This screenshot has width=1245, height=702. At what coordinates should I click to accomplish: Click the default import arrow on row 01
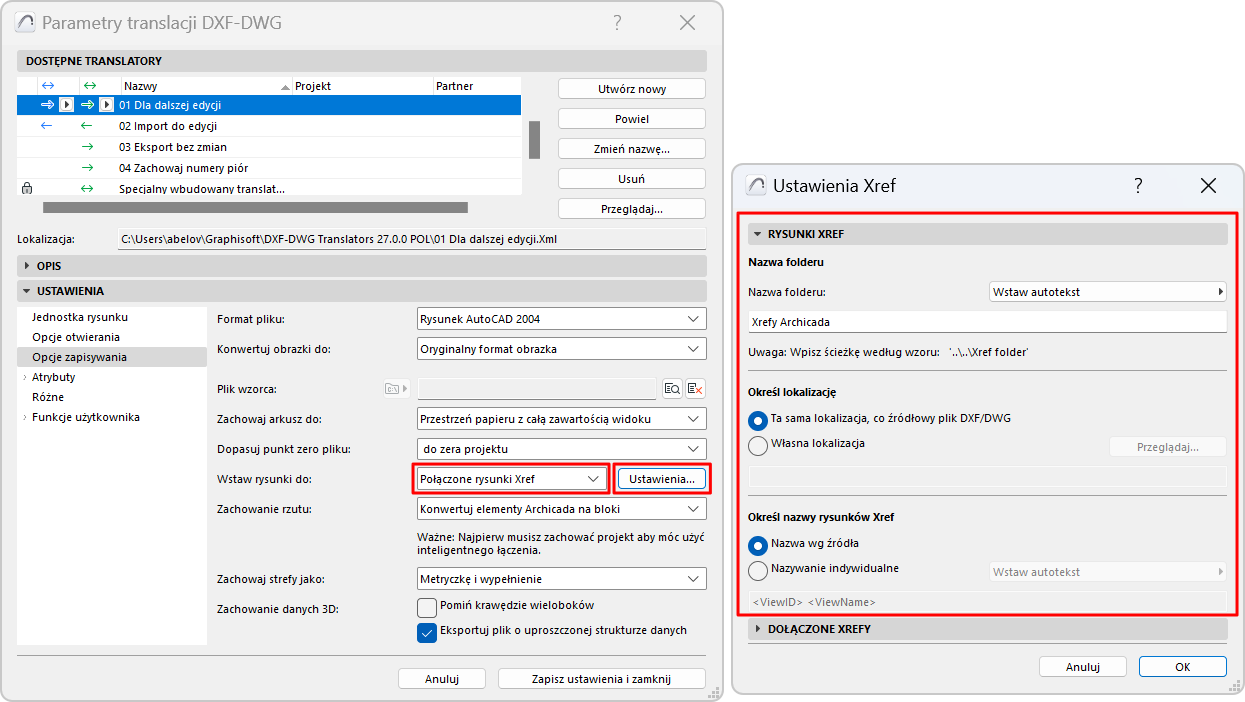(x=47, y=104)
